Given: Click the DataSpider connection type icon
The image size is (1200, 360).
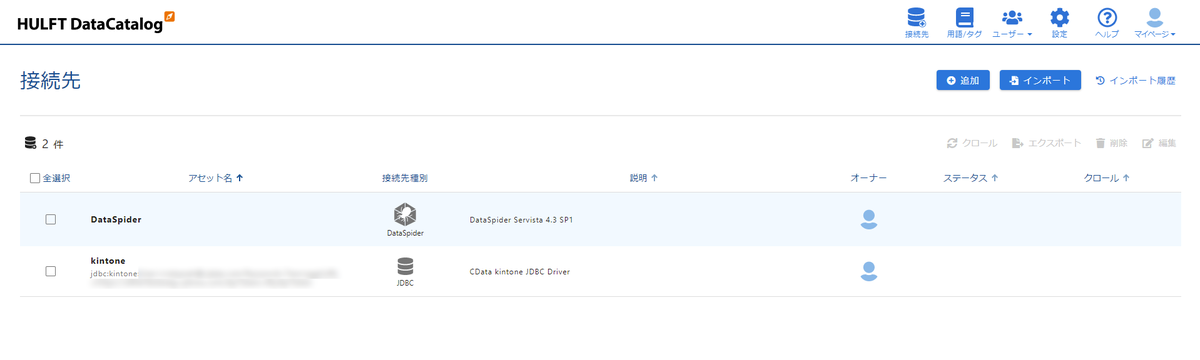Looking at the screenshot, I should 405,213.
